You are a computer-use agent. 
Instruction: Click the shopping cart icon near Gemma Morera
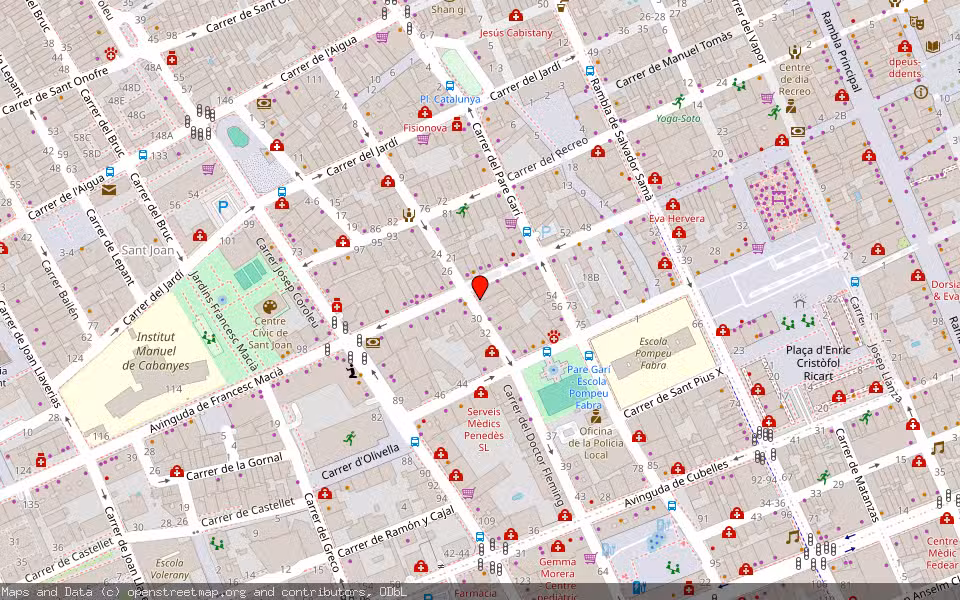(590, 558)
